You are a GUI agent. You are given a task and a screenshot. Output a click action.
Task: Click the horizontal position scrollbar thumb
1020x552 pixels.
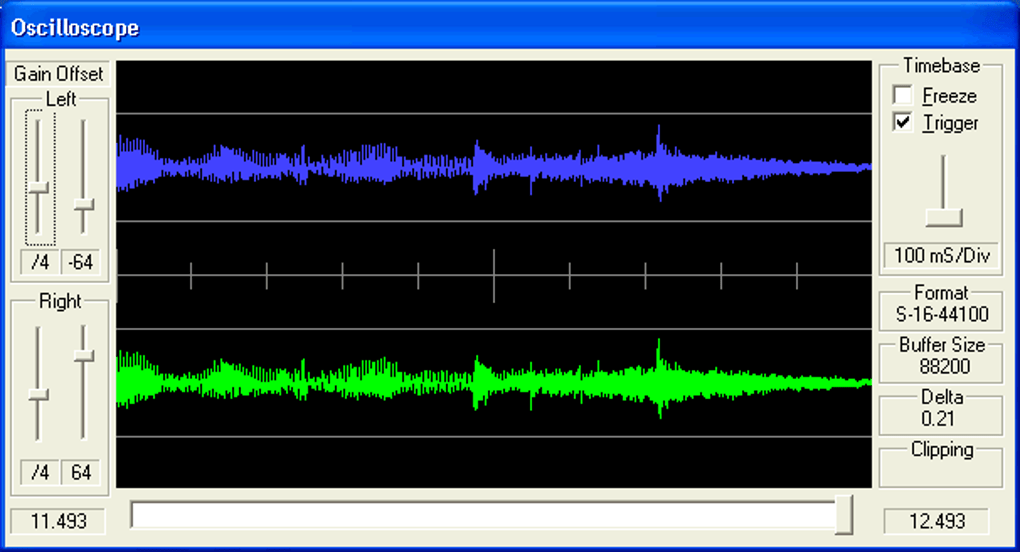[x=844, y=514]
